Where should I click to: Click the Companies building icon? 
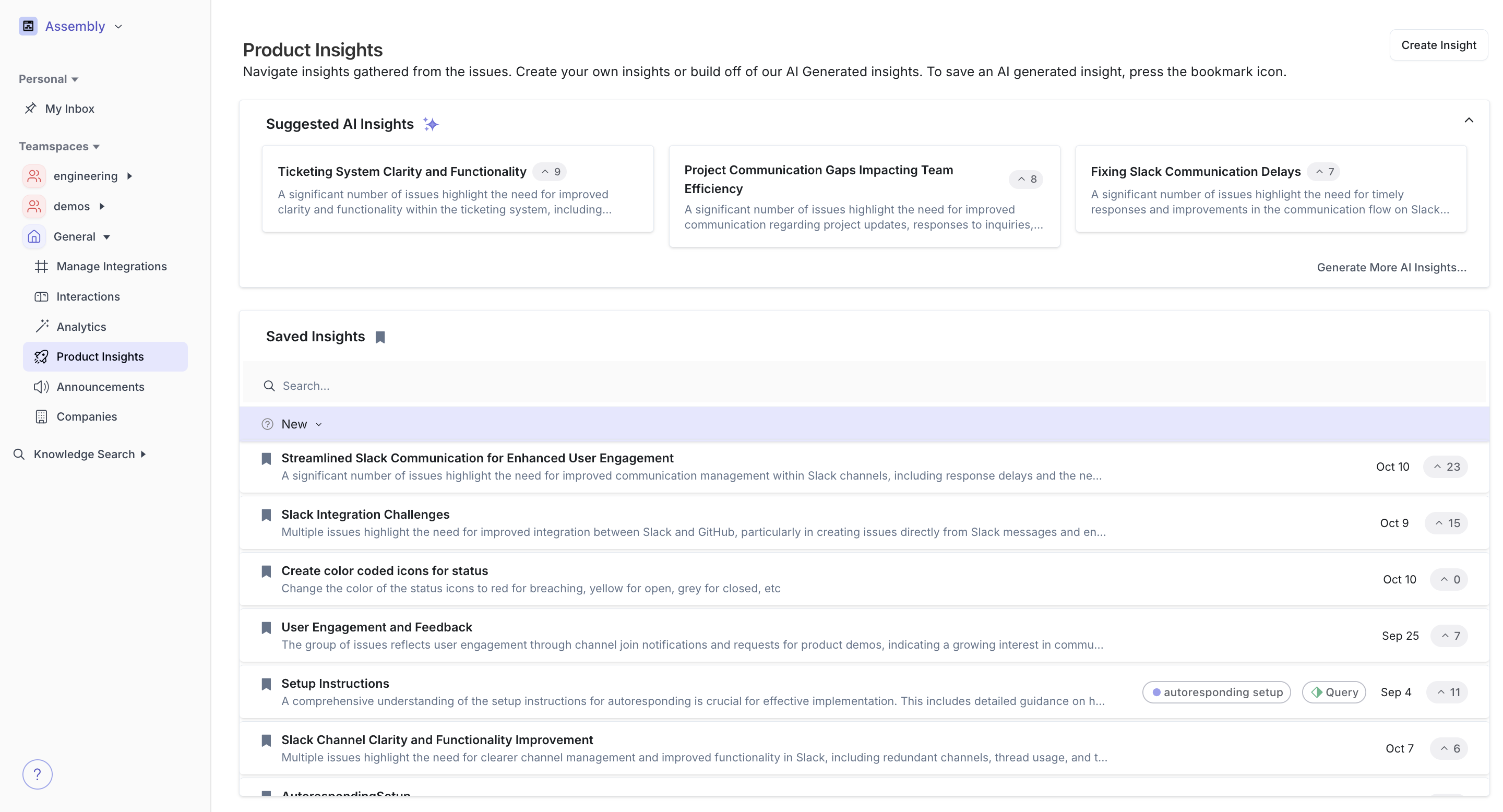pyautogui.click(x=41, y=416)
